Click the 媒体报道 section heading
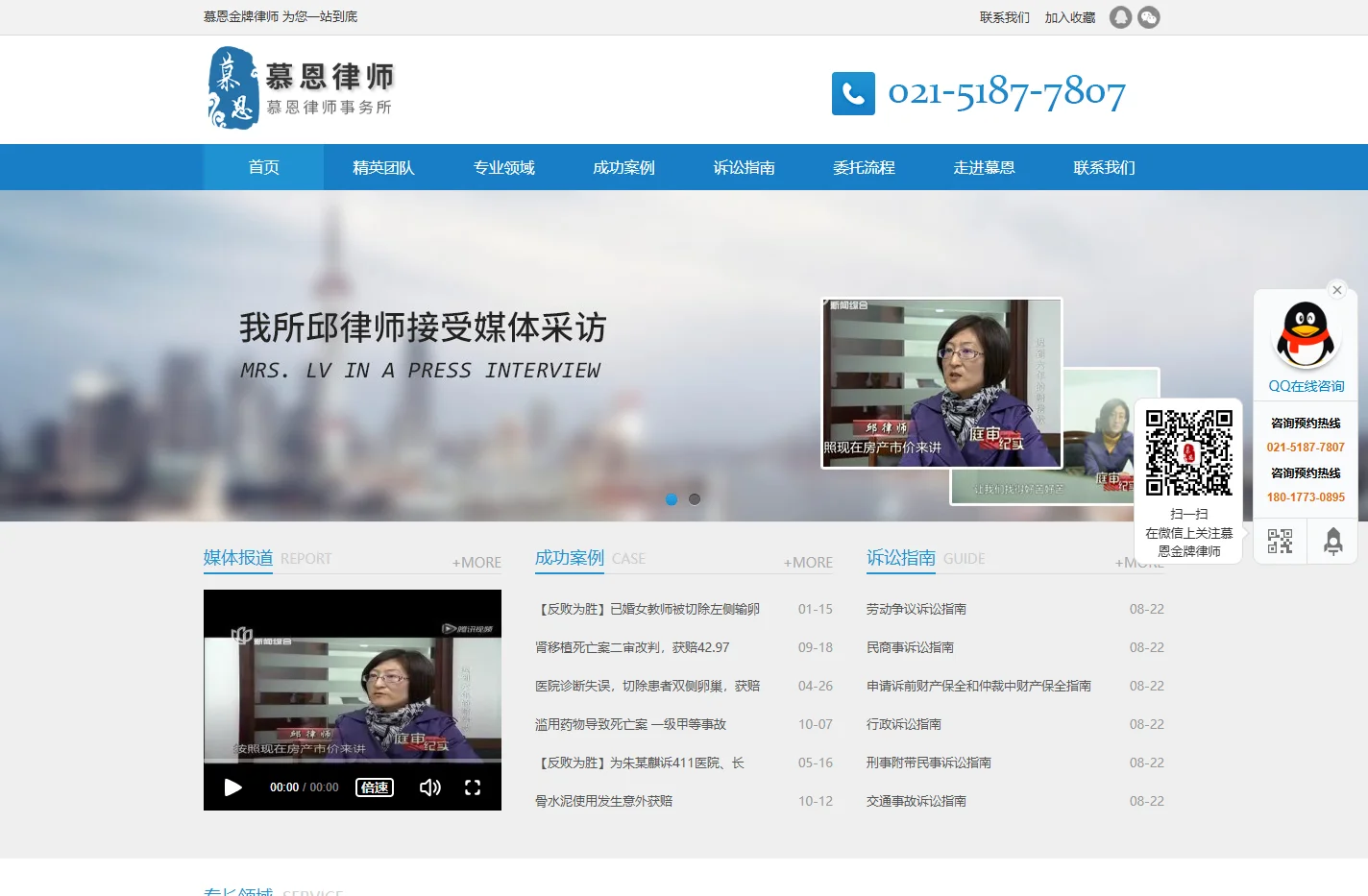 click(238, 558)
